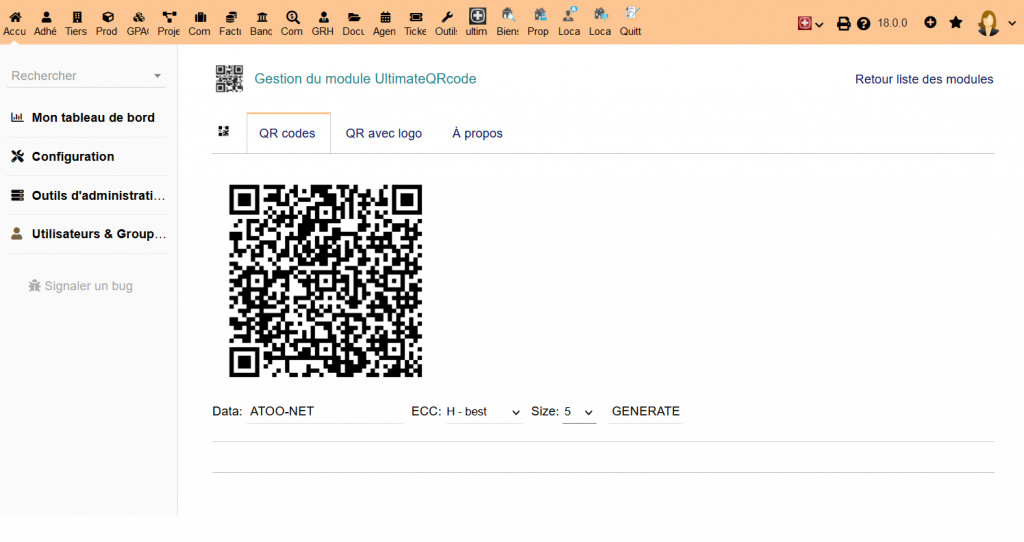Image resolution: width=1024 pixels, height=542 pixels.
Task: Open the Outils wrench icon
Action: pyautogui.click(x=447, y=22)
